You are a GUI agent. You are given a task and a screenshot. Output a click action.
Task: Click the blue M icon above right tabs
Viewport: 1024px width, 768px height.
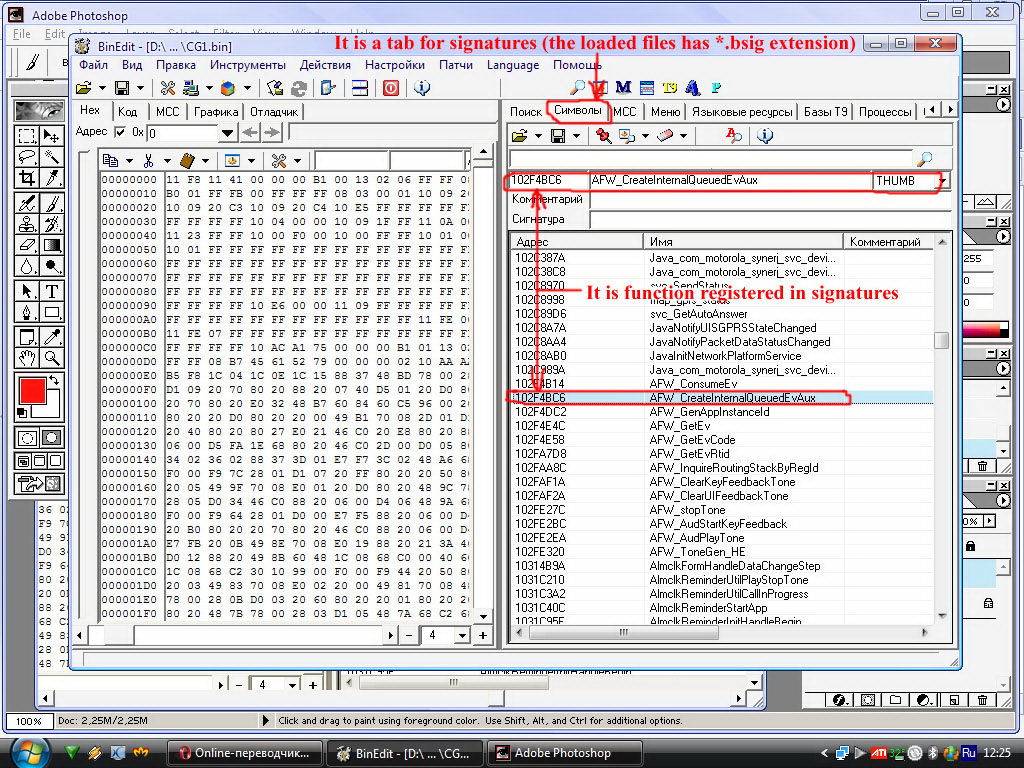click(x=623, y=88)
